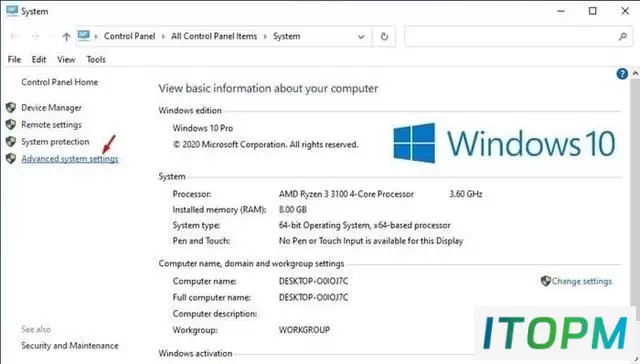Click the System window title bar icon
The image size is (640, 364).
(12, 11)
